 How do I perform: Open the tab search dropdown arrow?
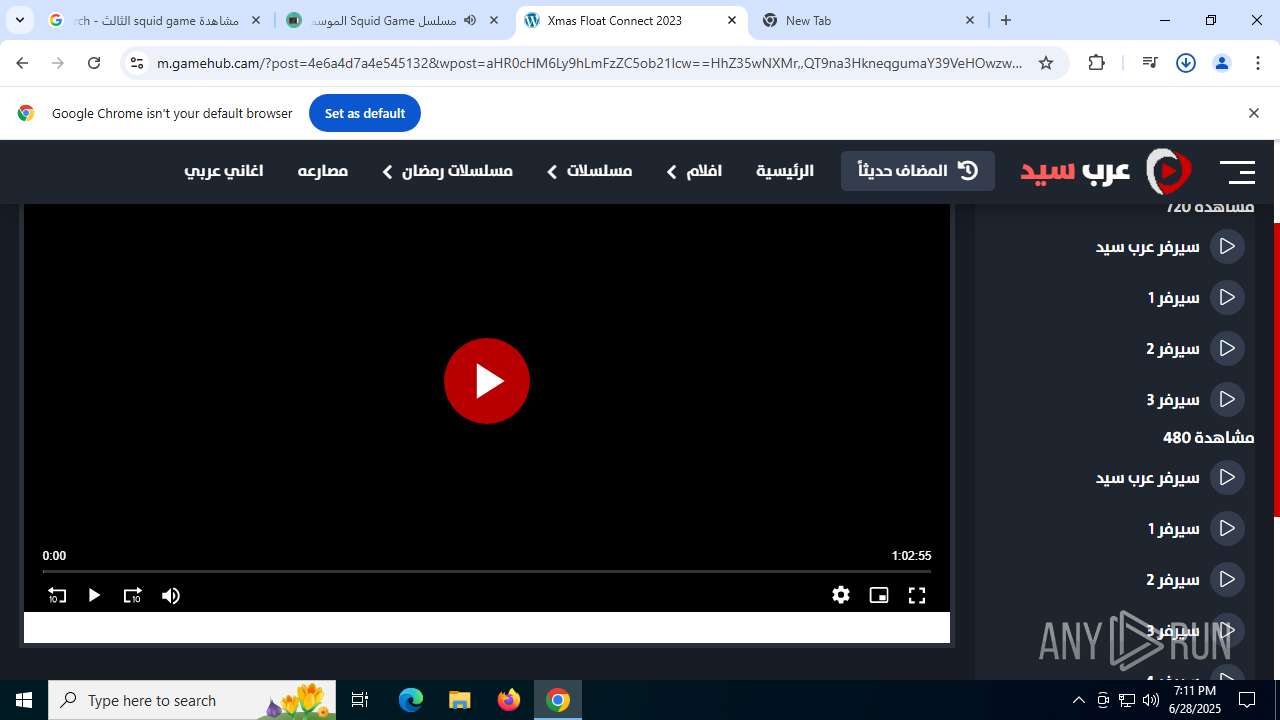19,20
